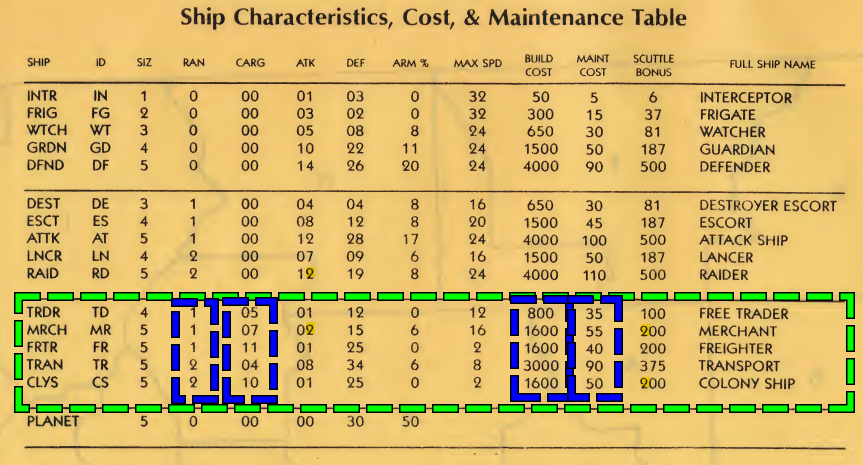Select the DEST ship code
Image resolution: width=863 pixels, height=465 pixels.
pos(43,204)
